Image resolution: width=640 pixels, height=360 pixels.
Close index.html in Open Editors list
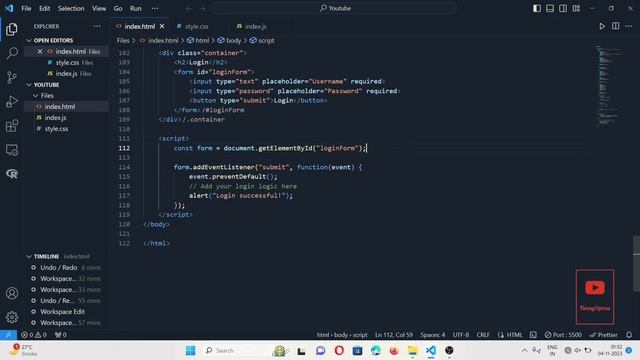pos(40,51)
